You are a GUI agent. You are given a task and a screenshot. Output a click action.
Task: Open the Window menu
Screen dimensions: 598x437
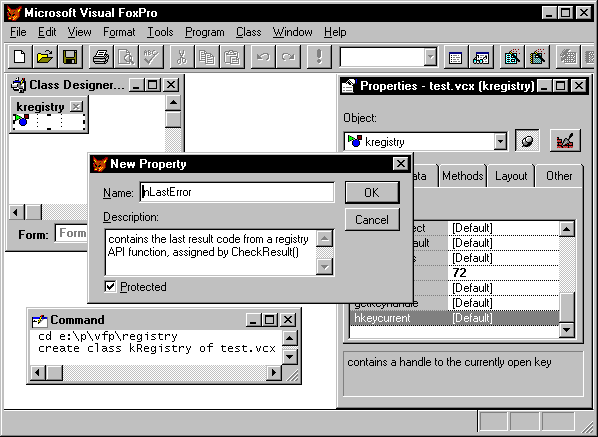293,32
